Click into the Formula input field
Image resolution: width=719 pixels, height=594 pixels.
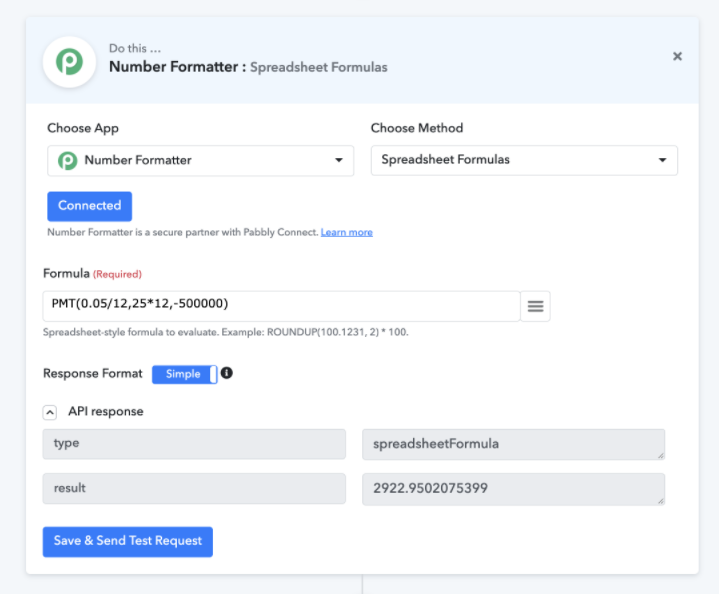point(281,306)
